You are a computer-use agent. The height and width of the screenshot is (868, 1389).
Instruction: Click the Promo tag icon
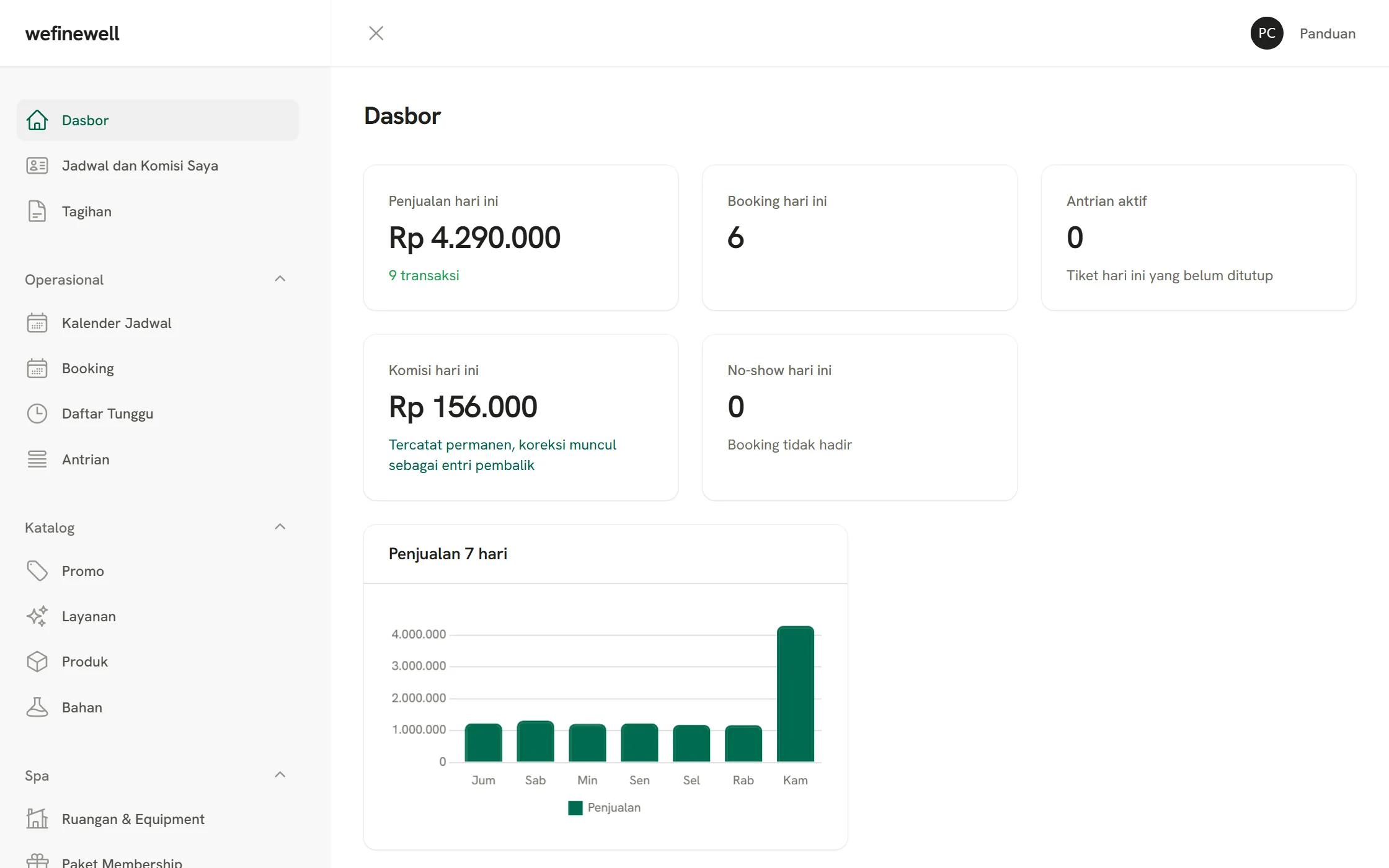tap(37, 571)
